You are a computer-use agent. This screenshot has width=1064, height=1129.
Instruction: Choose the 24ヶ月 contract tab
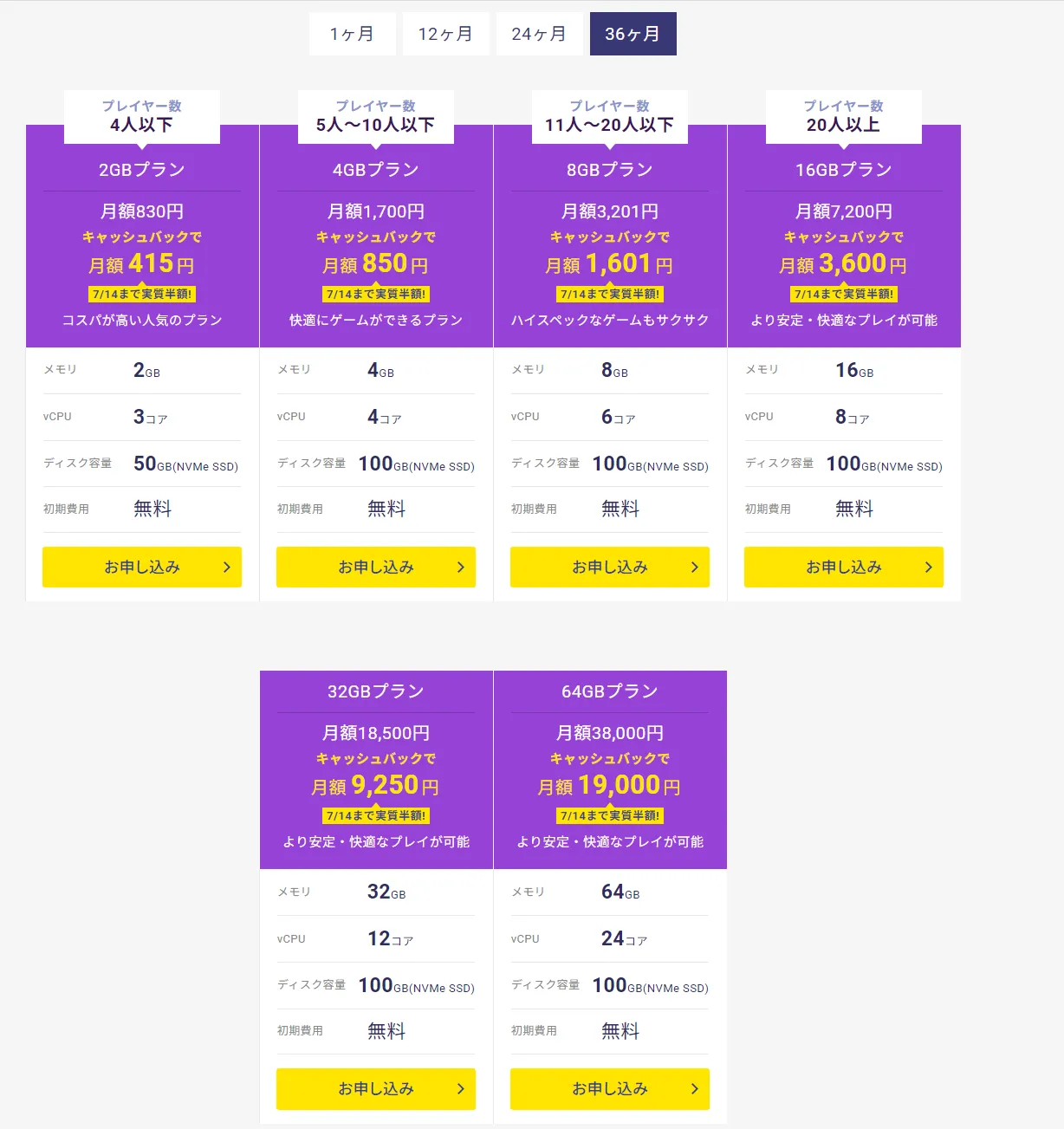point(539,34)
